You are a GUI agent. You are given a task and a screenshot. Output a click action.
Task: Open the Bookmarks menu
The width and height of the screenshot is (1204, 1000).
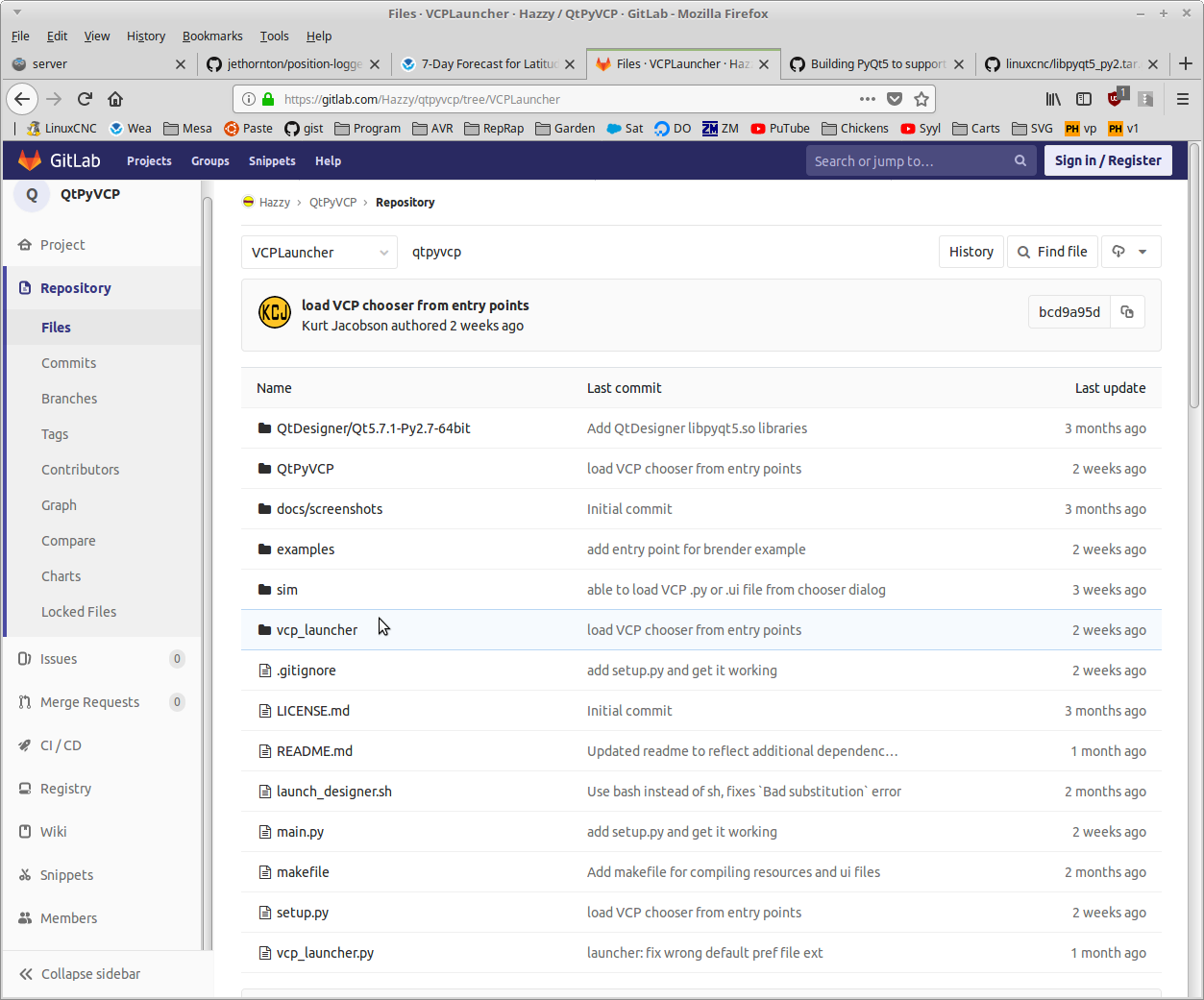point(212,36)
